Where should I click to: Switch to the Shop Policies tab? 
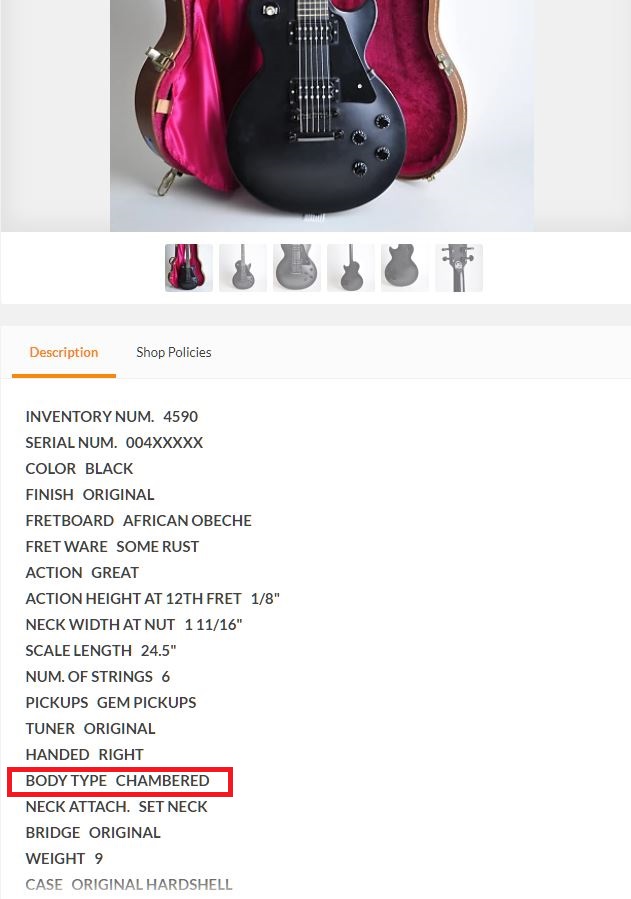click(174, 352)
